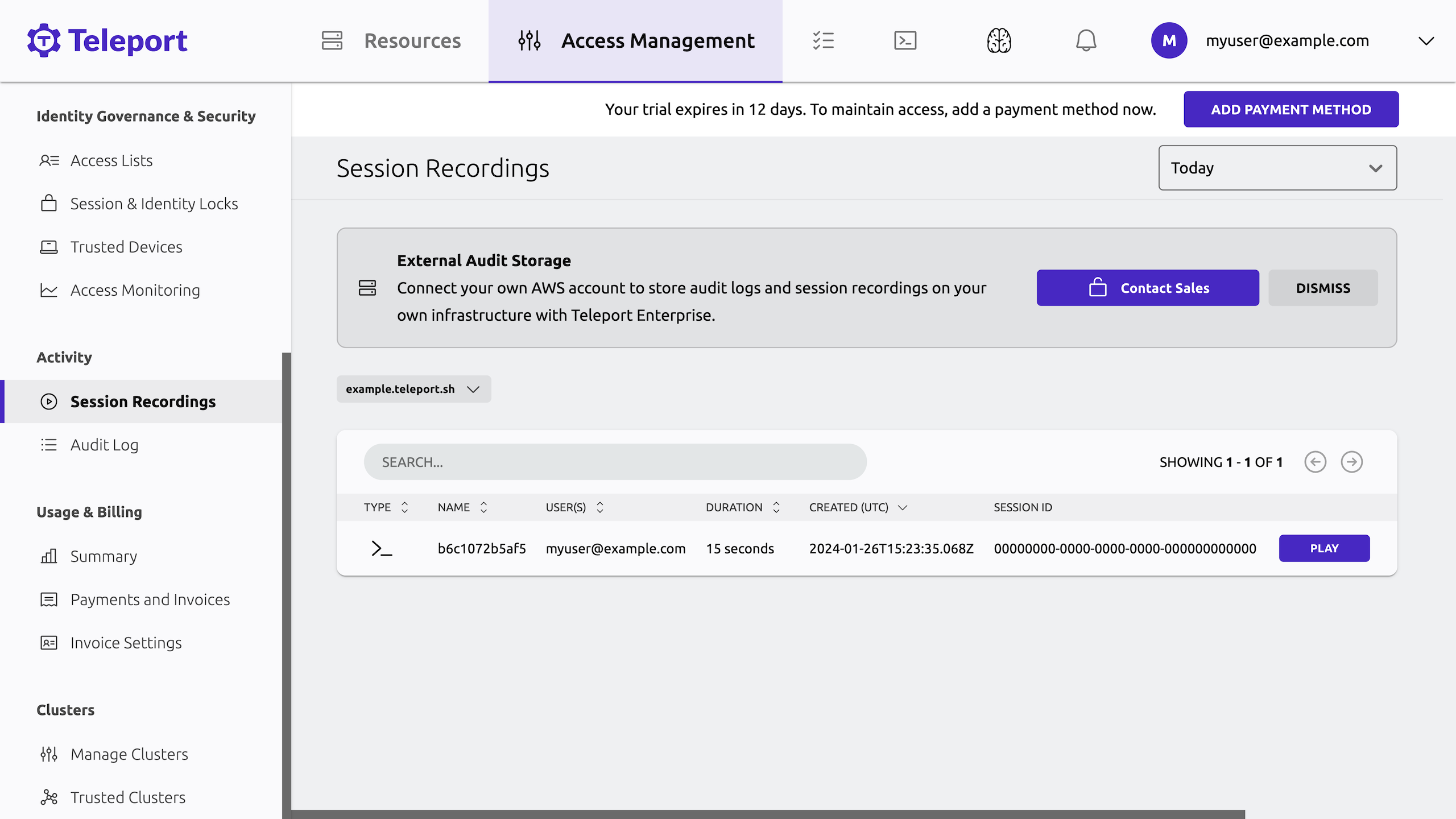
Task: Go to next page arrow
Action: (1351, 462)
